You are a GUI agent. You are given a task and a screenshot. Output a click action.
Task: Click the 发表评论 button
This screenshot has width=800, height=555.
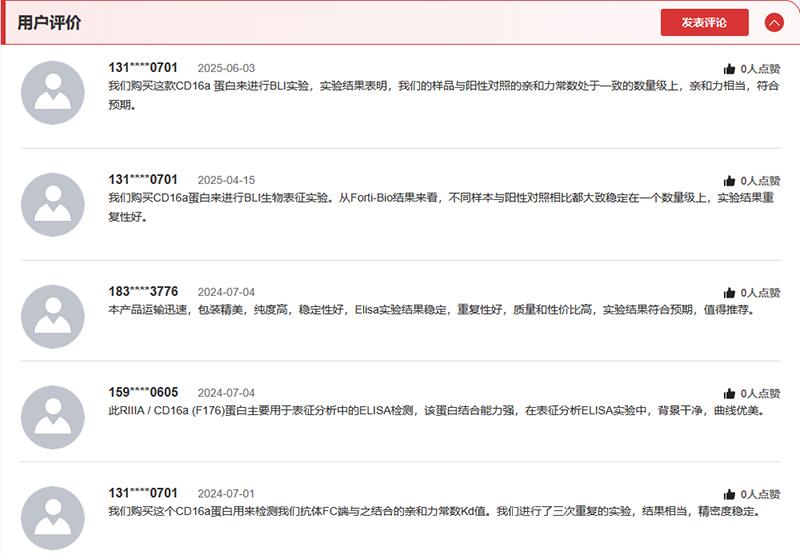click(704, 22)
